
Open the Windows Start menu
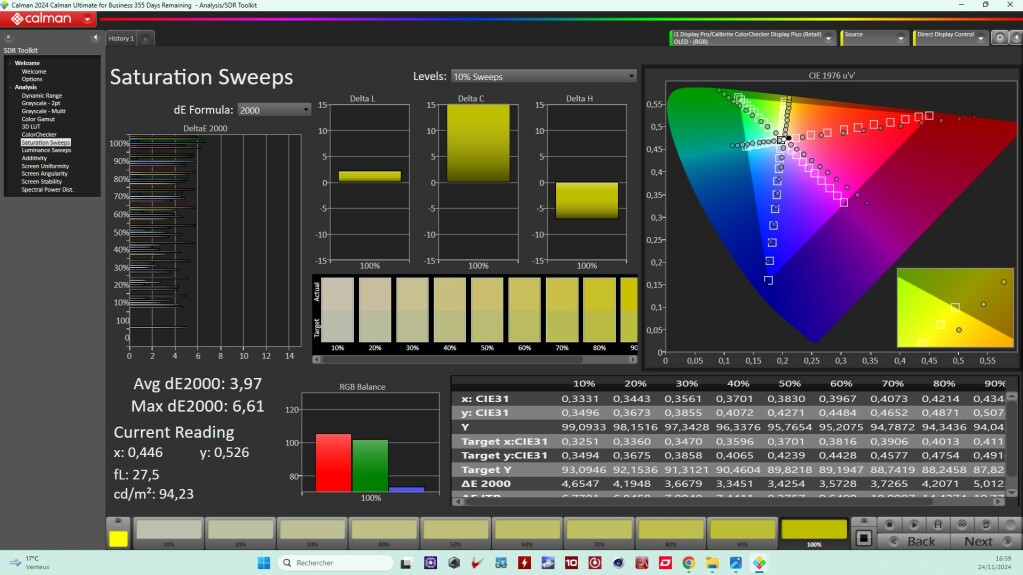[x=264, y=563]
